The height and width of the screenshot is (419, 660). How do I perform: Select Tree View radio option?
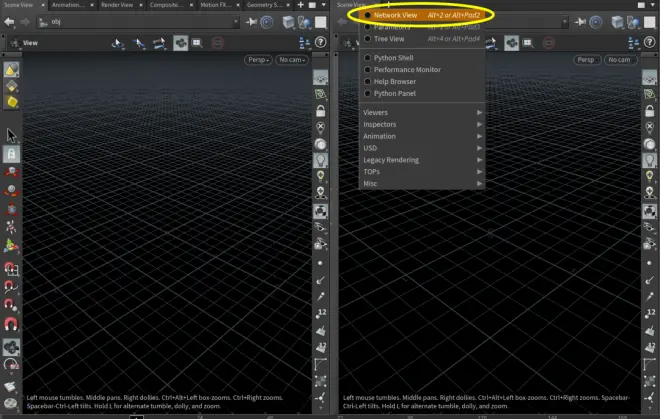tap(422, 39)
